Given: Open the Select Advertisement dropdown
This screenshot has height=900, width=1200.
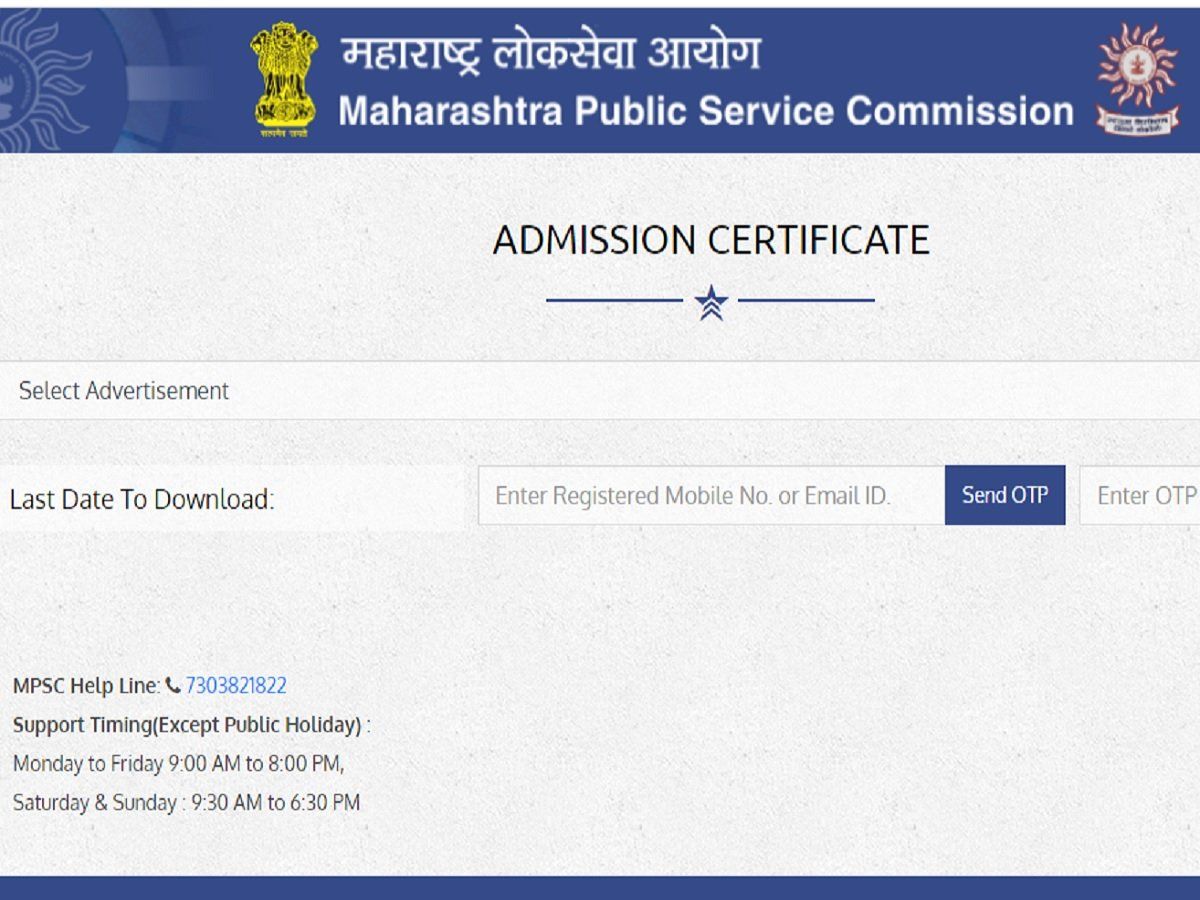Looking at the screenshot, I should click(x=600, y=391).
